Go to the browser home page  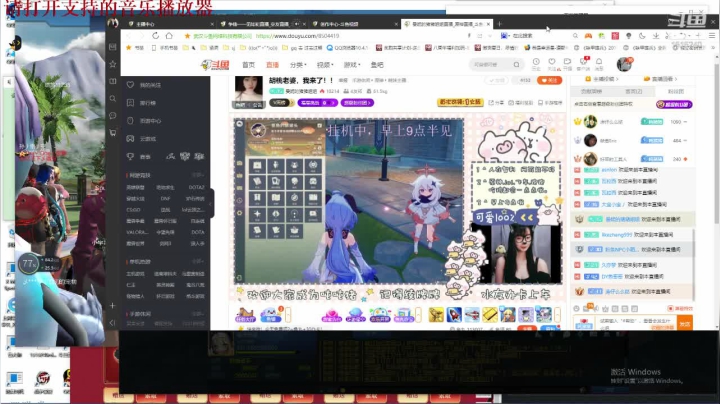[169, 36]
